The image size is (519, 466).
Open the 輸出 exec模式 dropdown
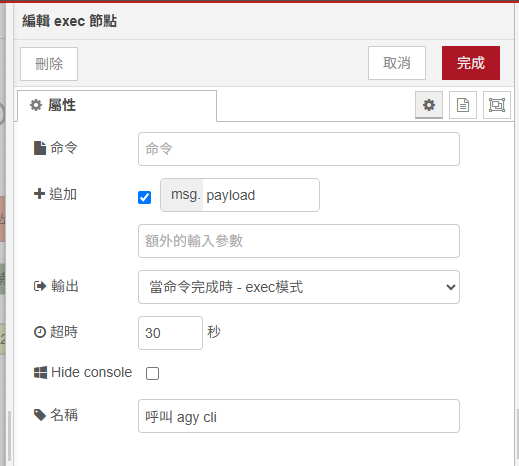pyautogui.click(x=299, y=287)
